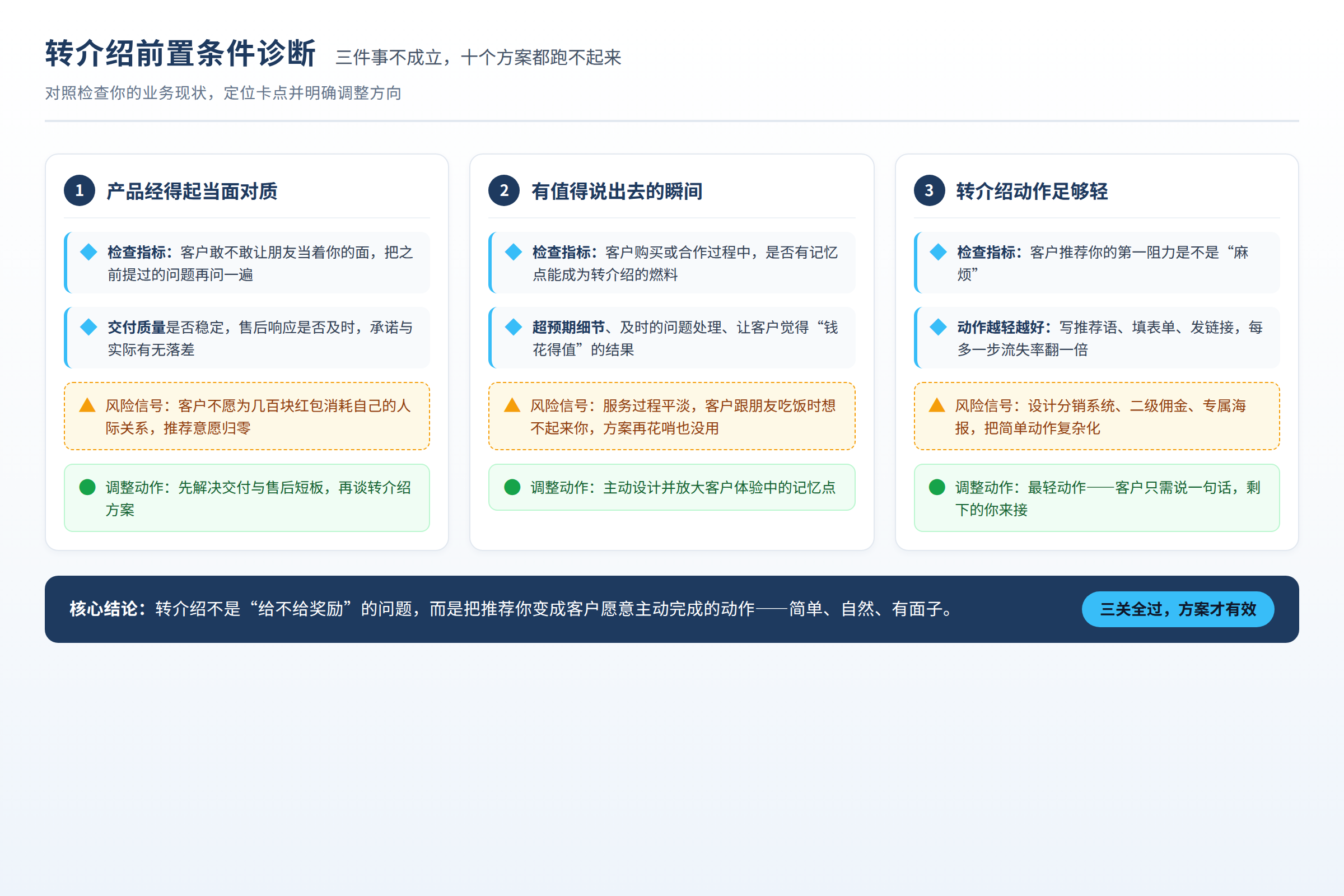Click the blue diamond beside 客户敢不敢让朋友

coord(88,252)
